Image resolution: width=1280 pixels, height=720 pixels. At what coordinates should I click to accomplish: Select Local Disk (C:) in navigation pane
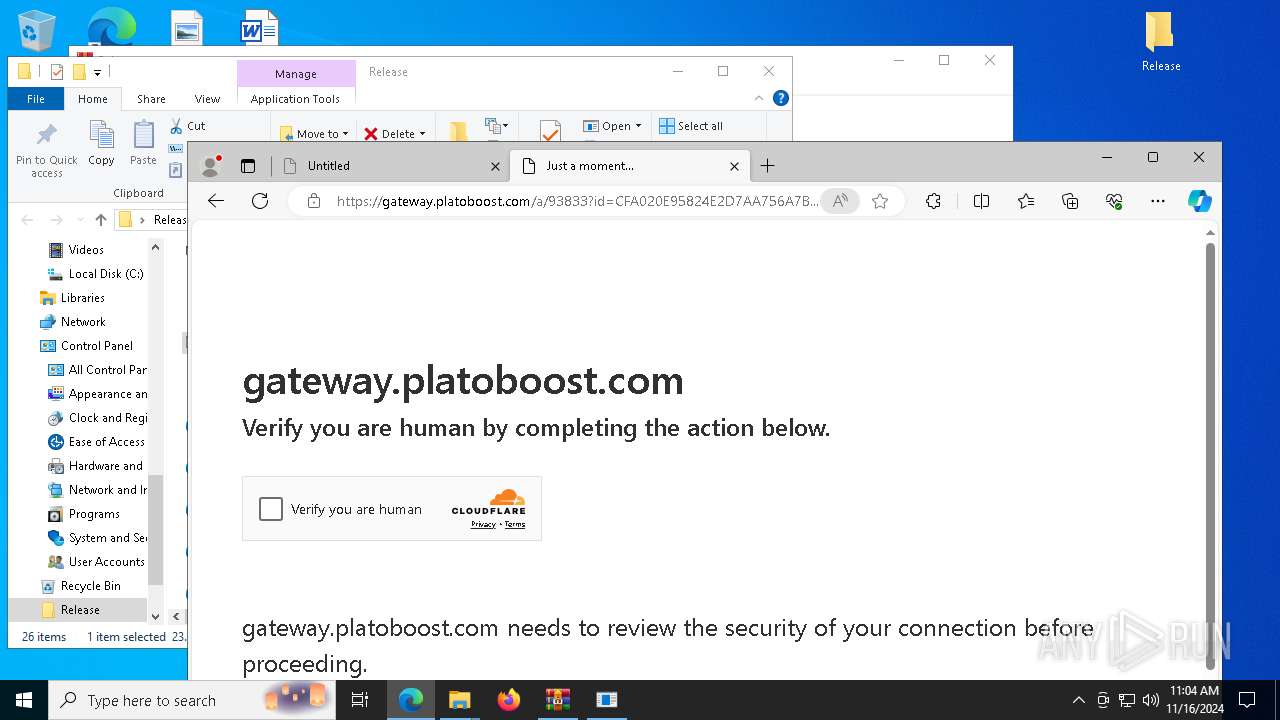click(x=96, y=274)
